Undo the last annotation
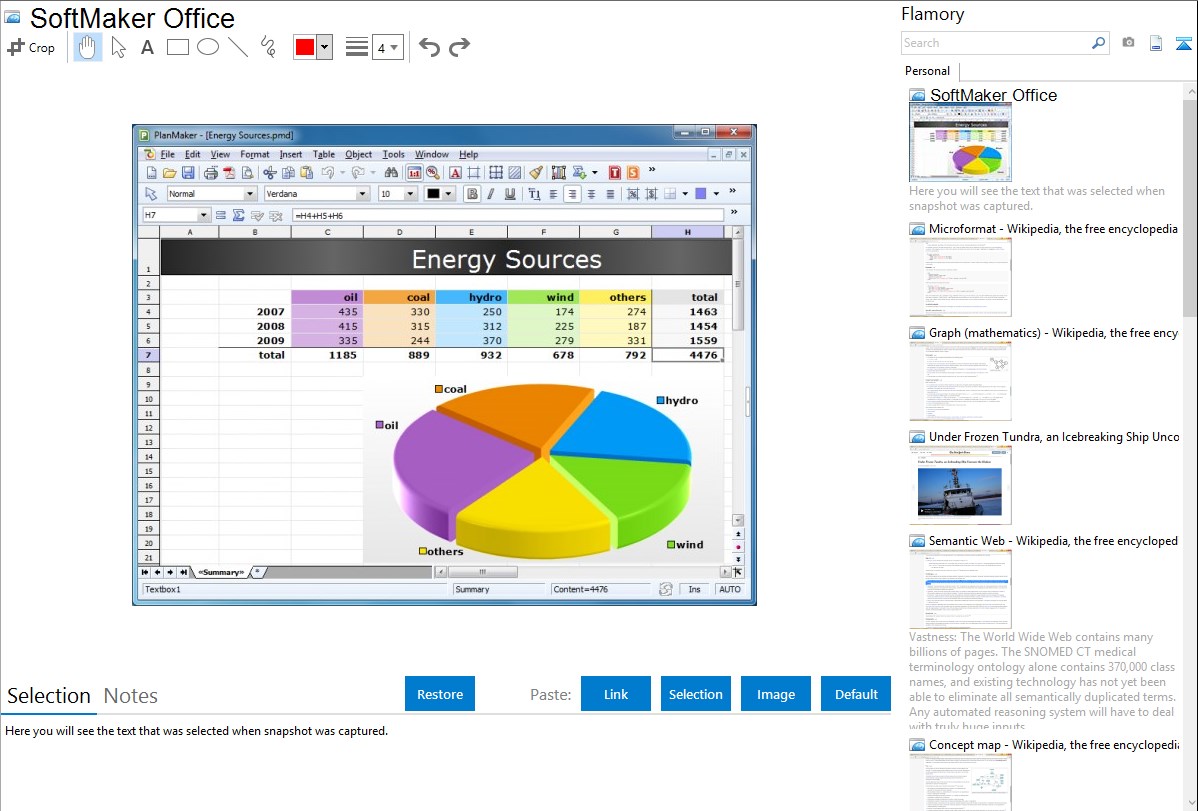Viewport: 1198px width, 811px height. tap(429, 47)
